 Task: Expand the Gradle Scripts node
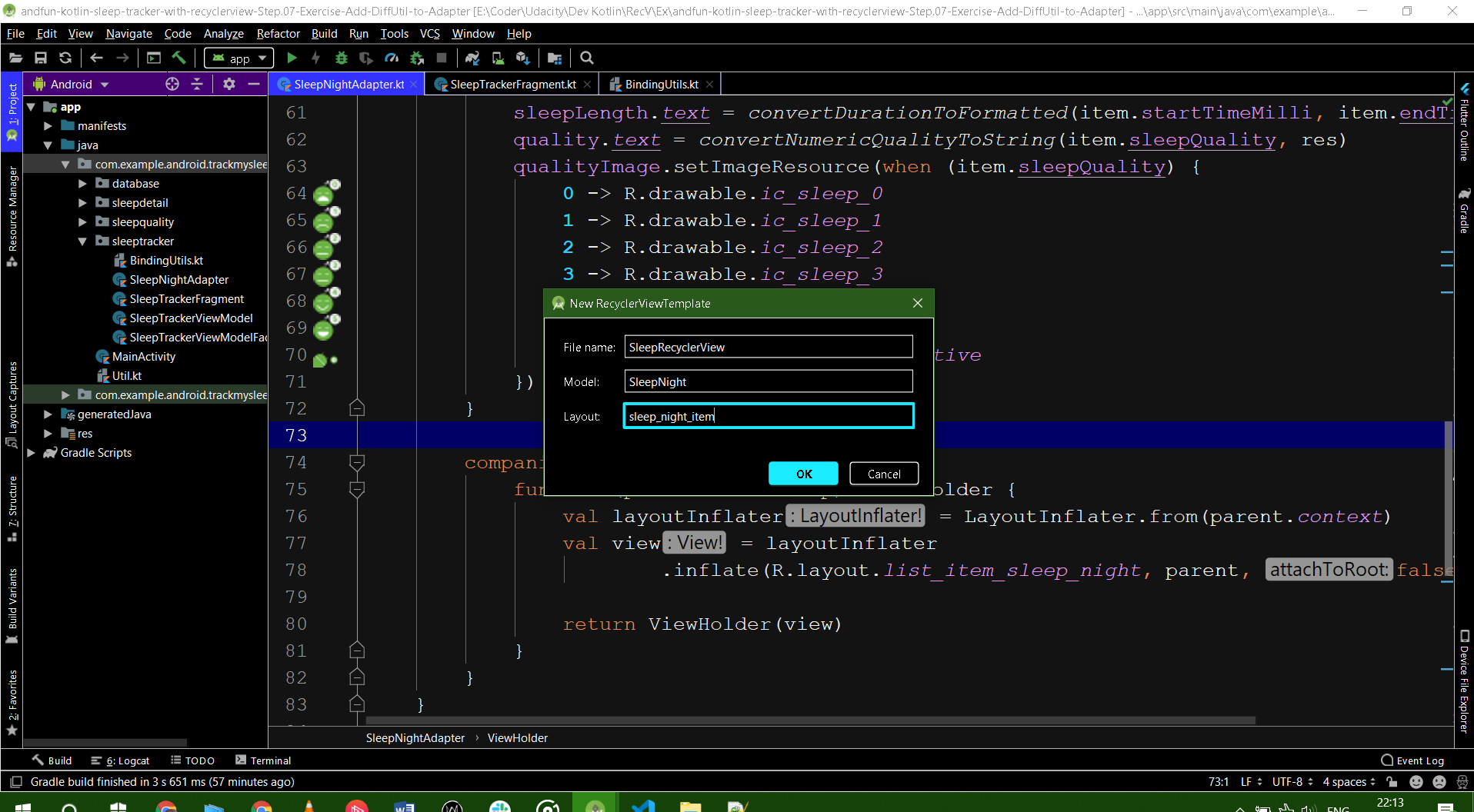tap(31, 453)
